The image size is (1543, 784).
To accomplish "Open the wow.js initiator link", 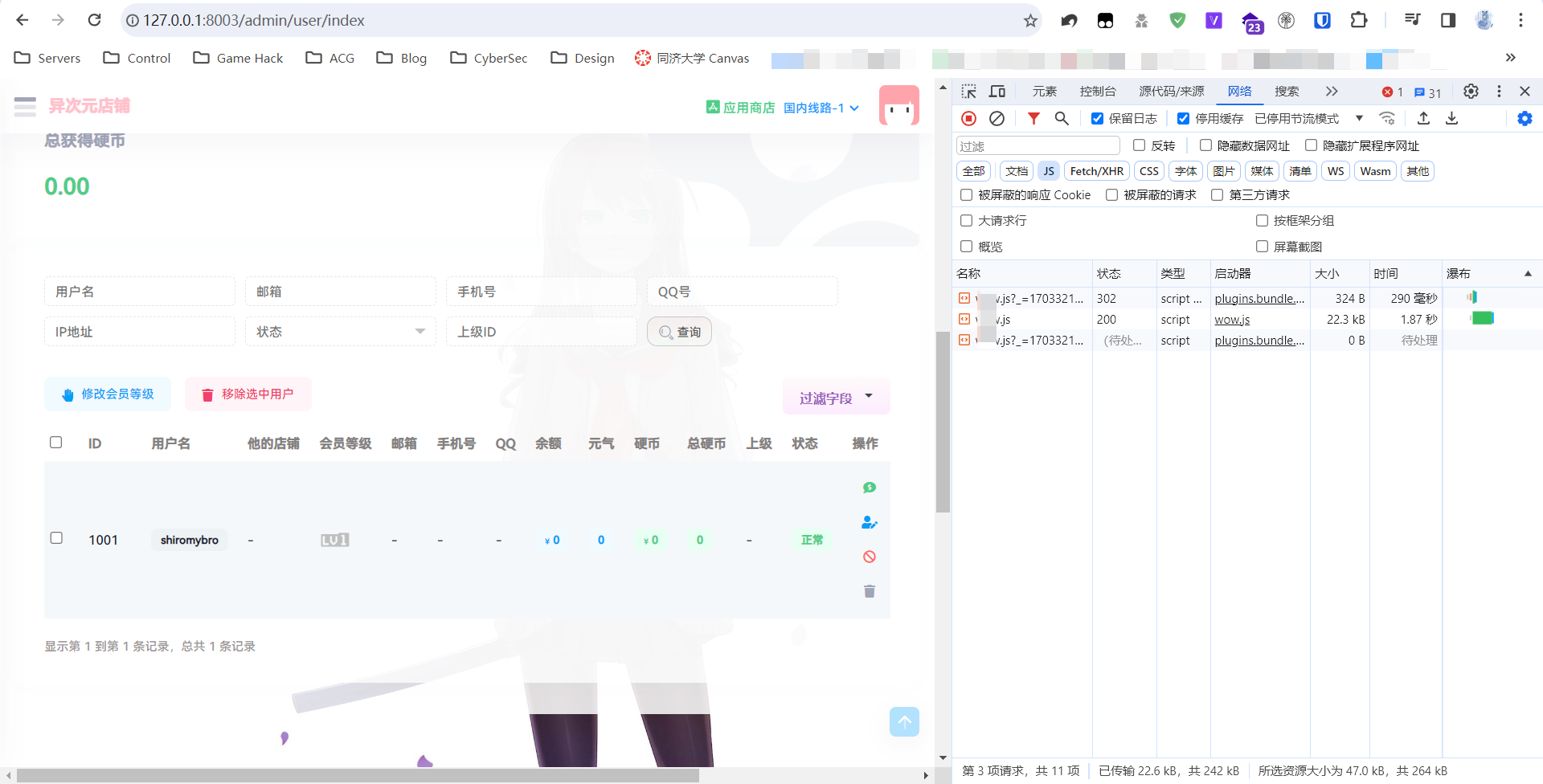I will [1232, 320].
